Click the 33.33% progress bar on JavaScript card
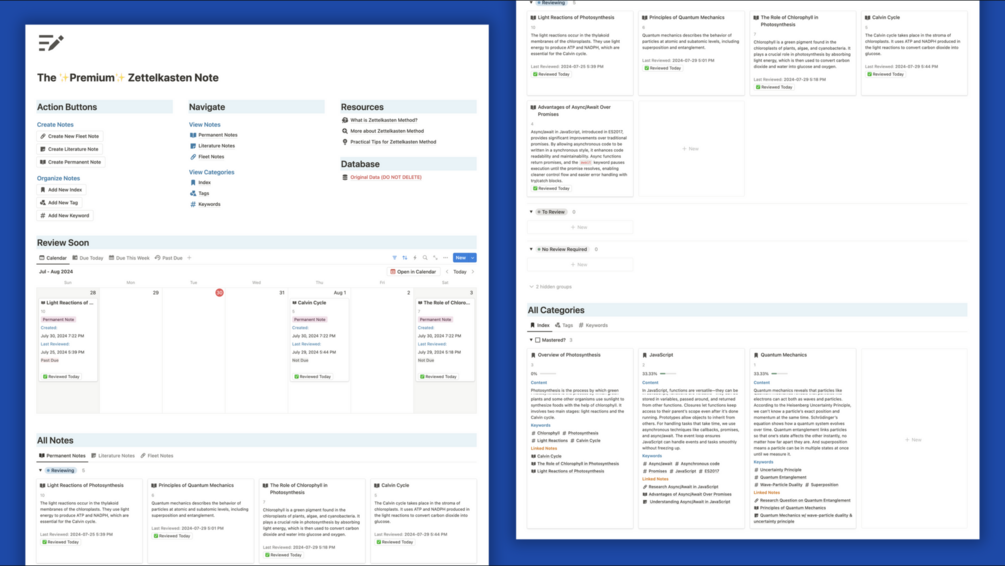Viewport: 1005px width, 566px height. pyautogui.click(x=668, y=374)
